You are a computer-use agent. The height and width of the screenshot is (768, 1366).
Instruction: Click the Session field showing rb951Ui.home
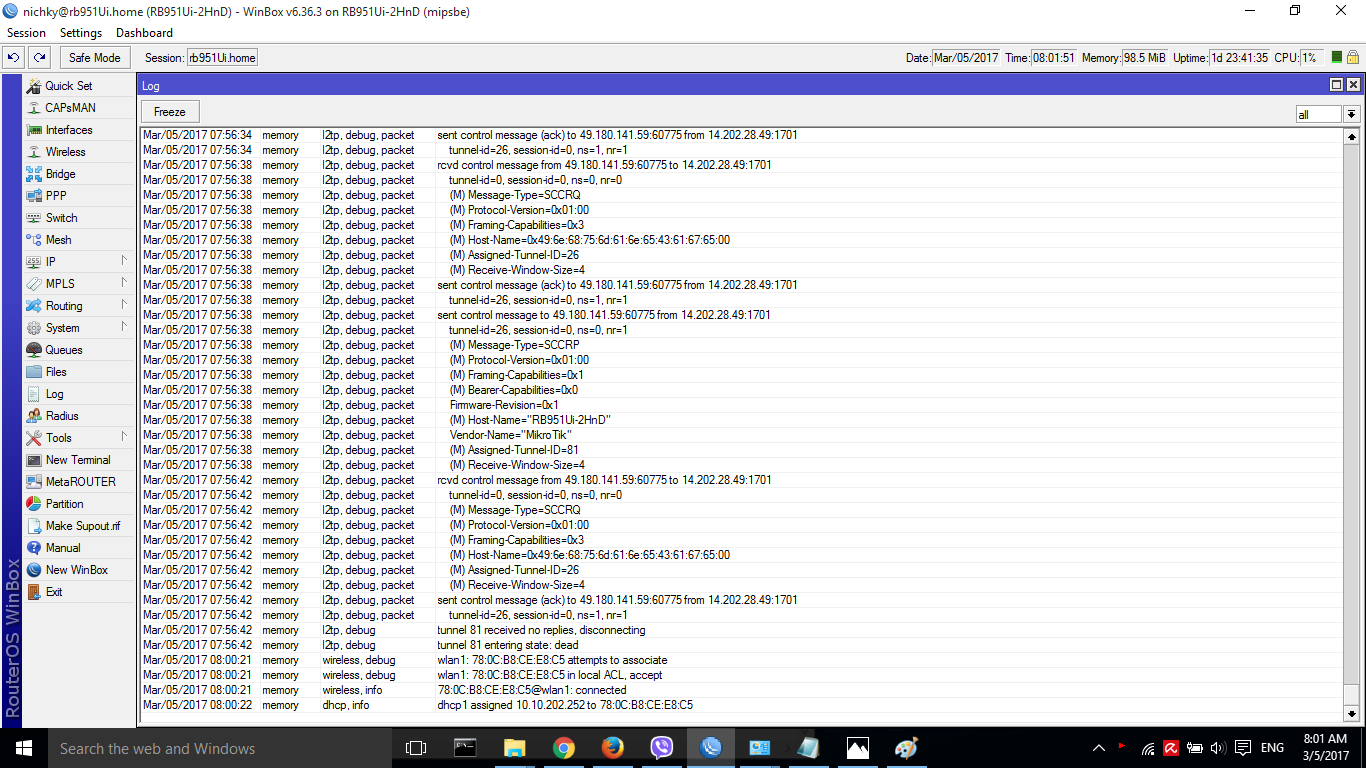[222, 58]
